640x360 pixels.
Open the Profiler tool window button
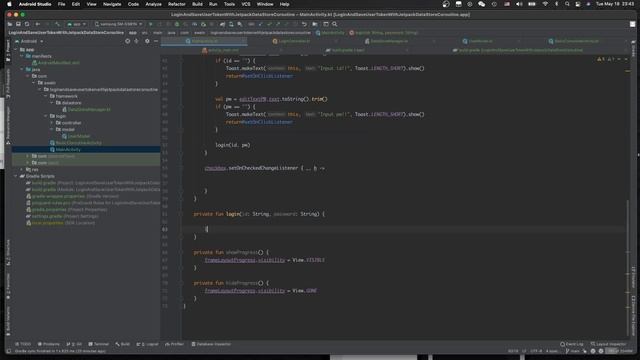pyautogui.click(x=175, y=344)
